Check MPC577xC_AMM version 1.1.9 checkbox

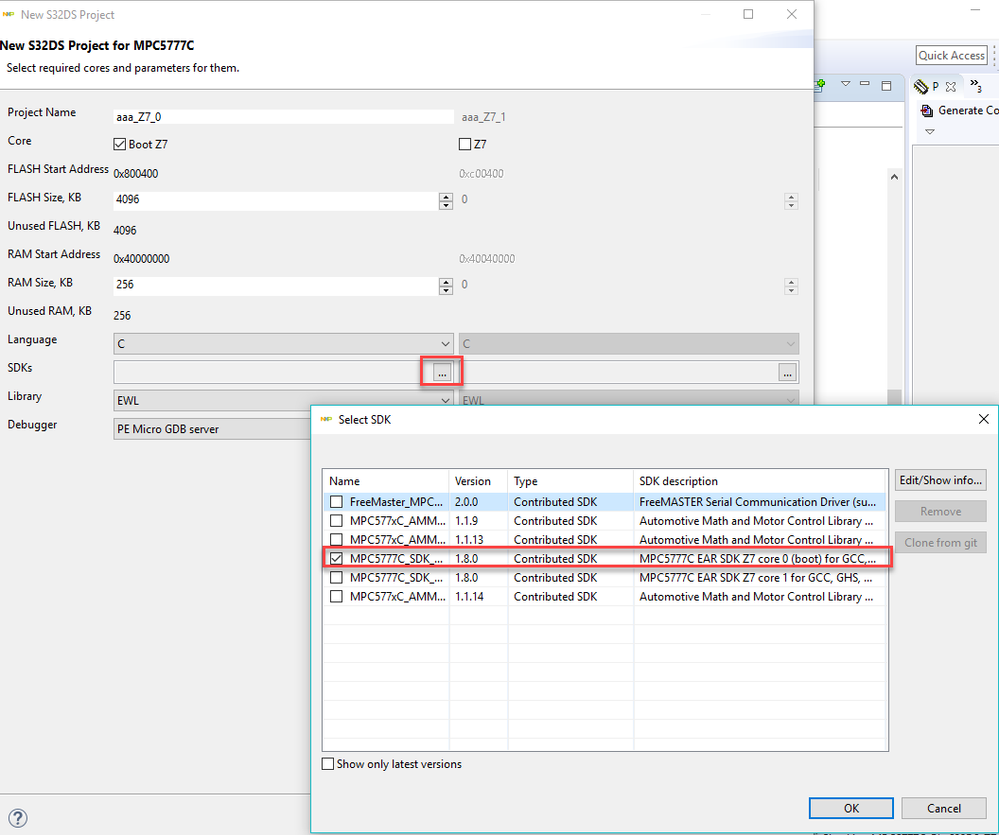point(336,521)
